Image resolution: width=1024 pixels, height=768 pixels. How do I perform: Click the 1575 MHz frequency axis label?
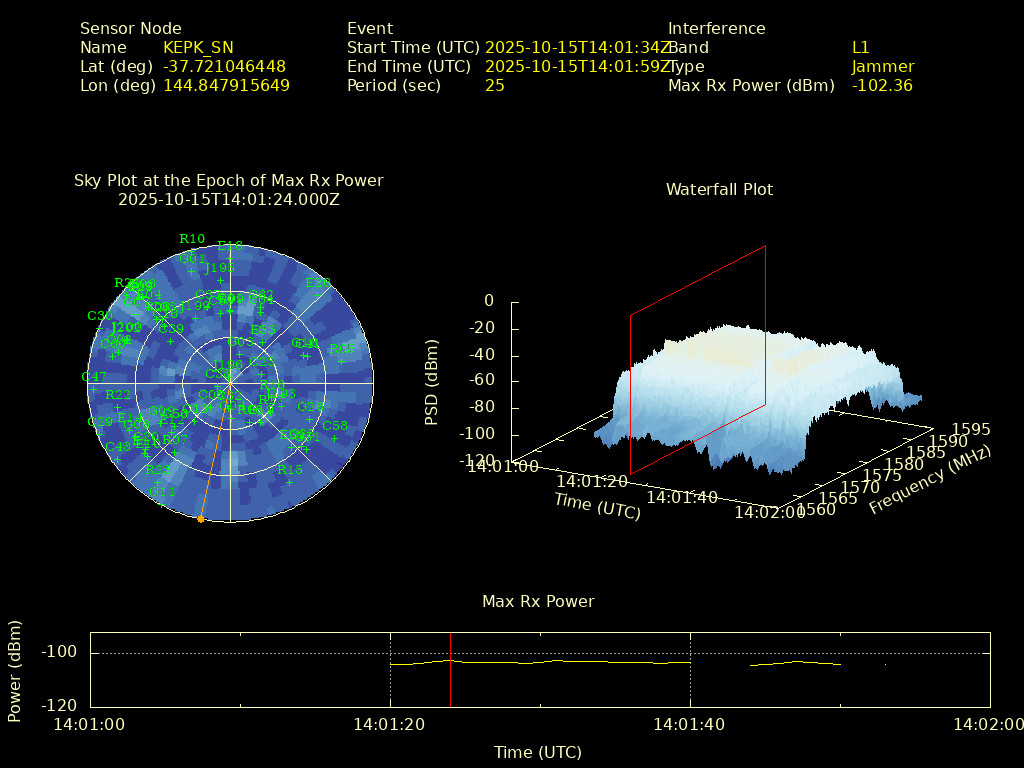[881, 475]
